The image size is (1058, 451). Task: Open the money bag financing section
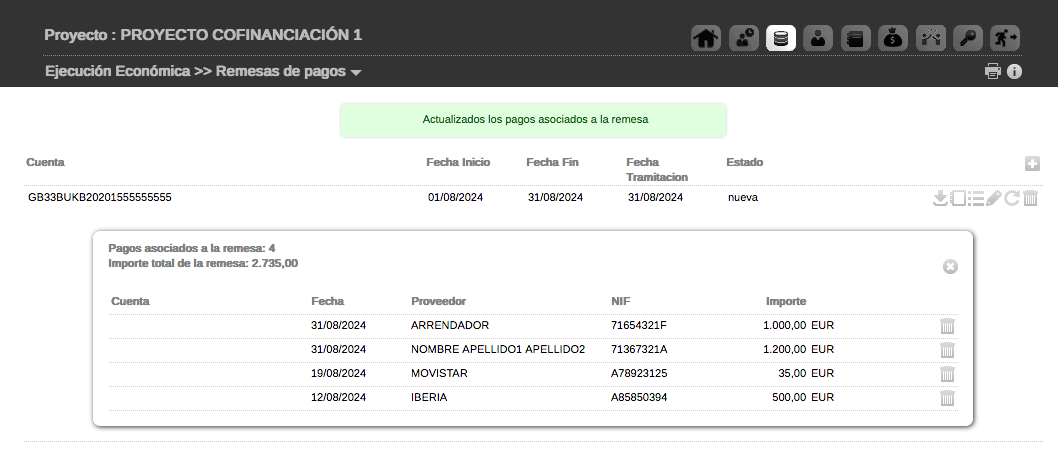click(x=893, y=38)
